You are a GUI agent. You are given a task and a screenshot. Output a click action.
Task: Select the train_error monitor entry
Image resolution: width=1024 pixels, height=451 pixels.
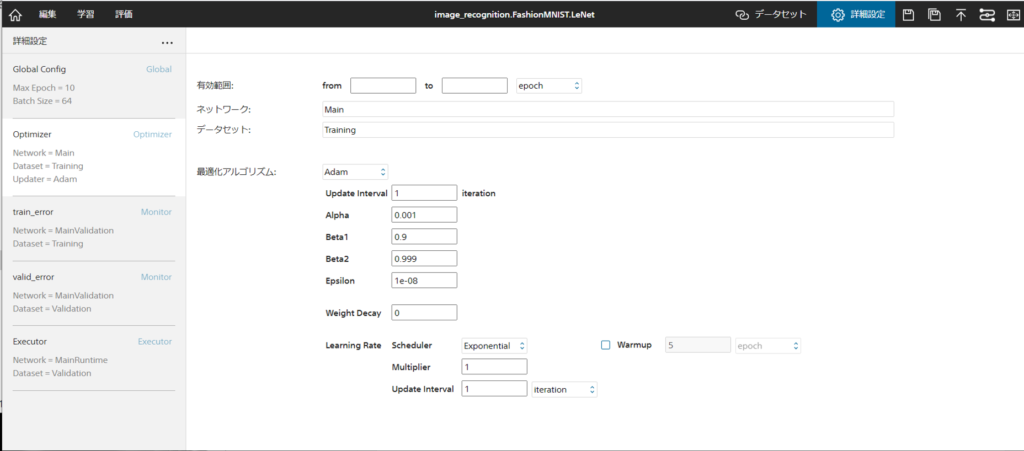(92, 227)
